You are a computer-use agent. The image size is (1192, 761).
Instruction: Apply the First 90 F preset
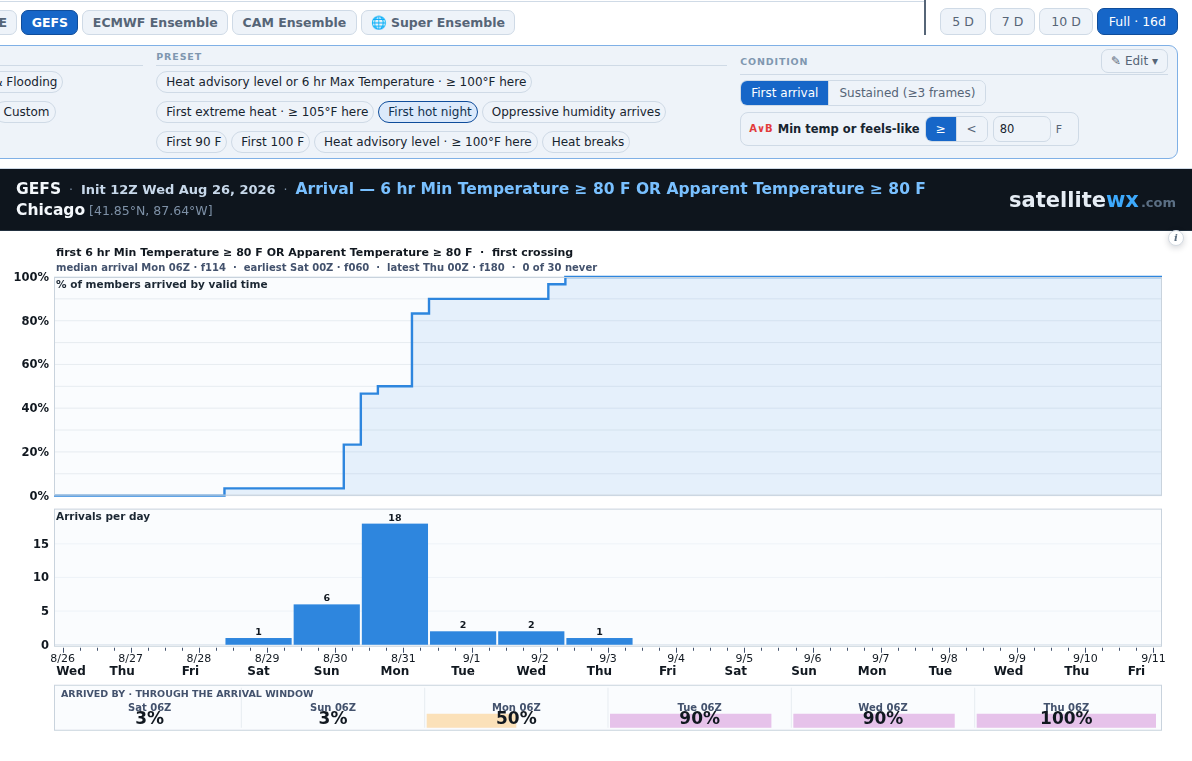pyautogui.click(x=192, y=141)
